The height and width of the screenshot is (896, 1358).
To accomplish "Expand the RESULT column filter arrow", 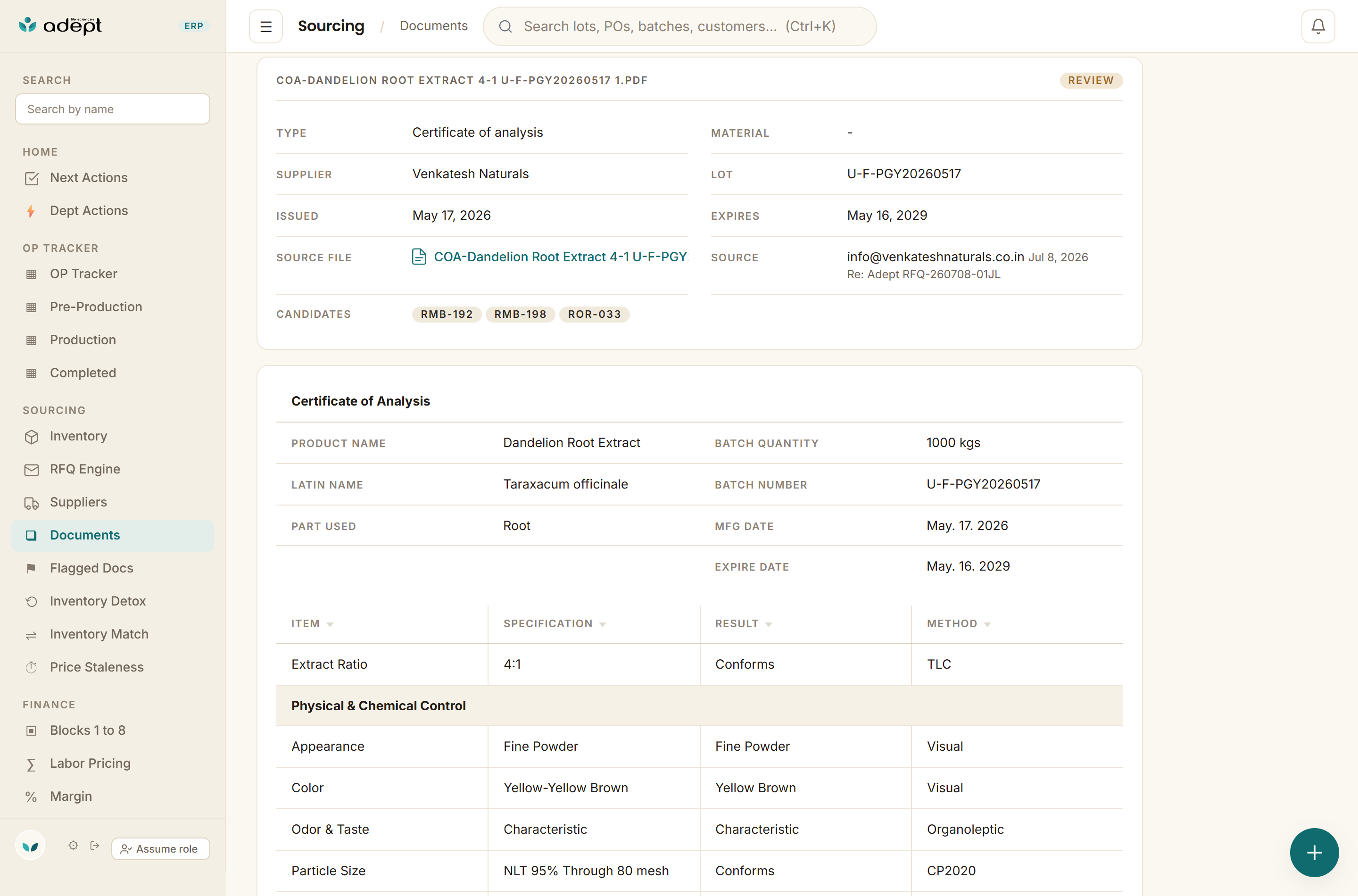I will coord(769,624).
